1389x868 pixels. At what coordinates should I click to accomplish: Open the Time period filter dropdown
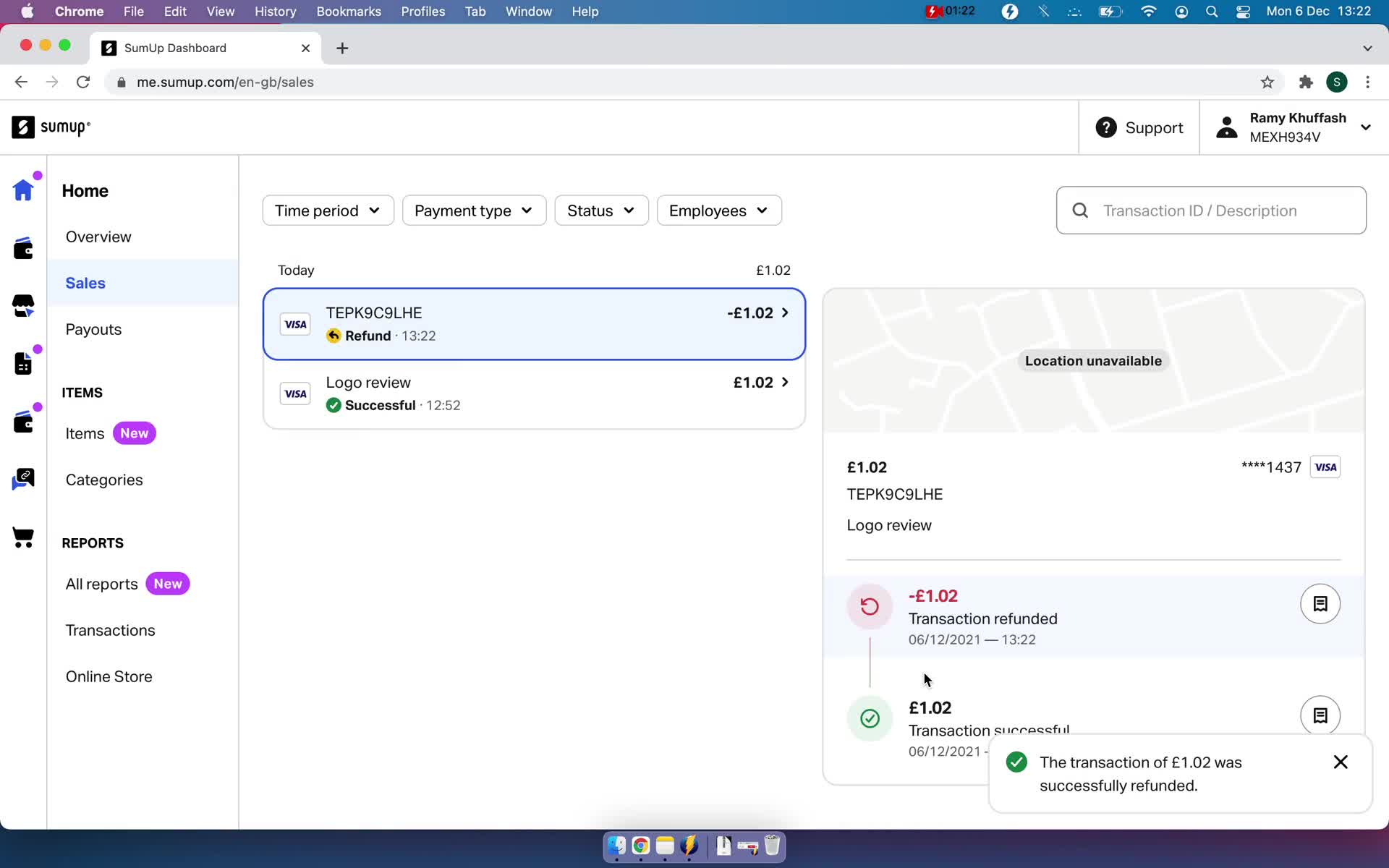coord(328,210)
